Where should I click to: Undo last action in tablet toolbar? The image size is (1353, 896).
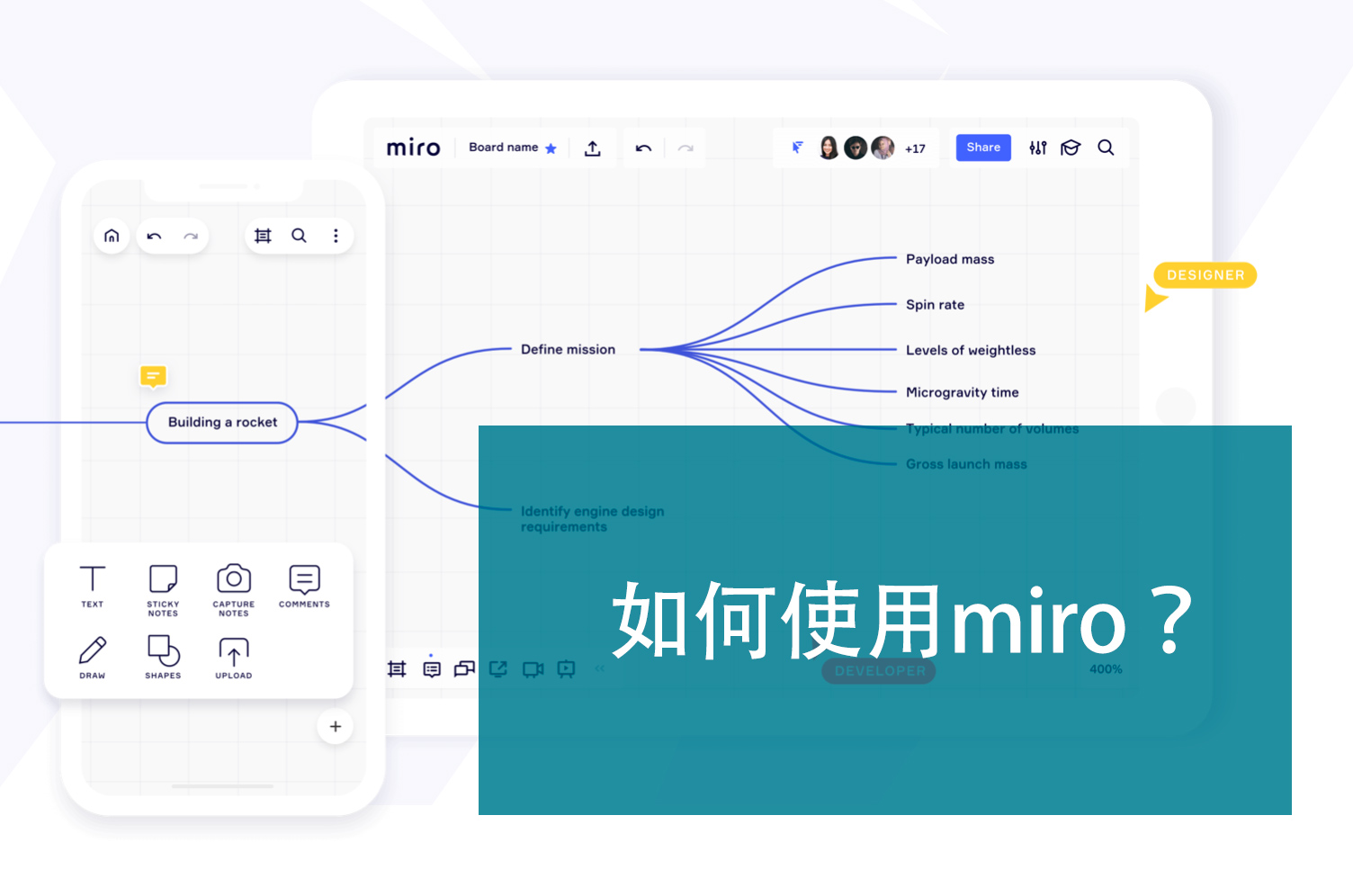pyautogui.click(x=643, y=148)
